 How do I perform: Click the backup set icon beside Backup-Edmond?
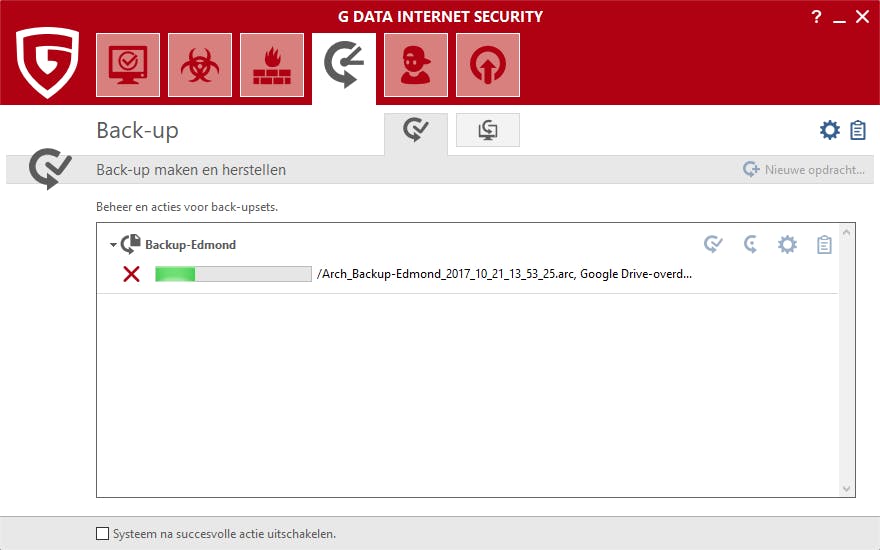[x=131, y=244]
